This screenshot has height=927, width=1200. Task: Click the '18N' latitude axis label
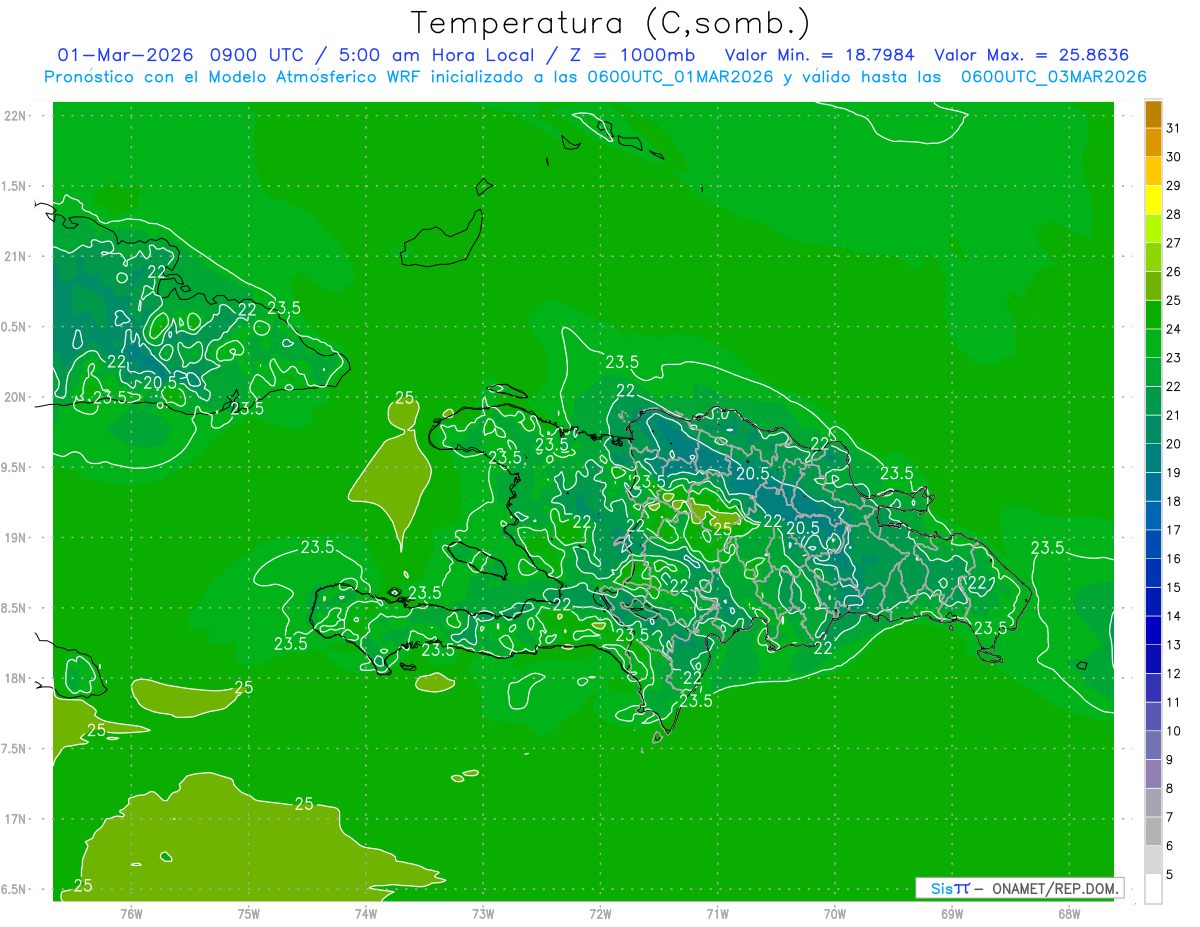[15, 678]
